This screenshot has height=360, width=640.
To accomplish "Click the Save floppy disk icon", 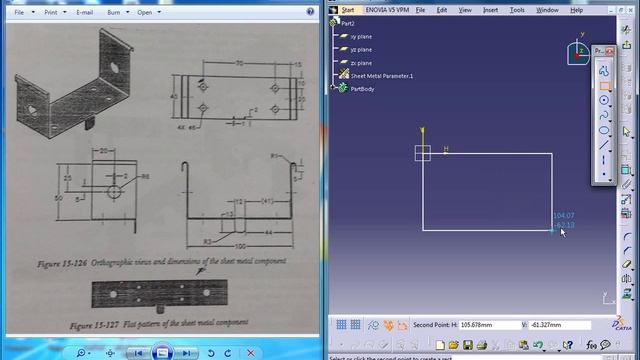I will (468, 345).
